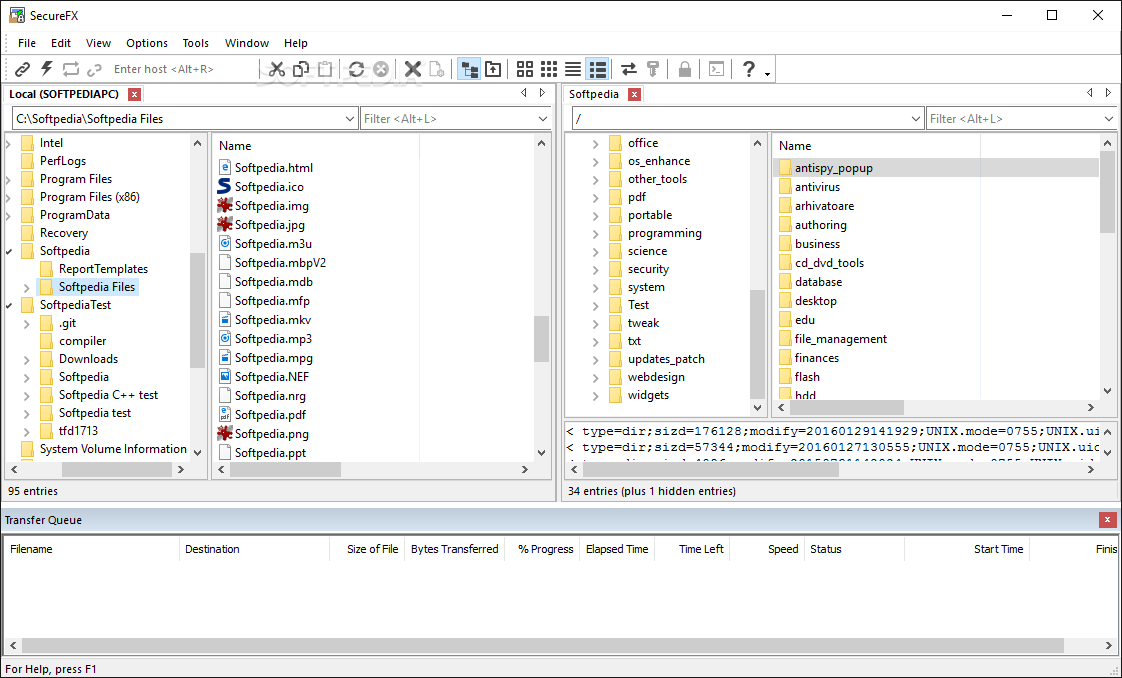Click the Copy icon in toolbar
The image size is (1122, 678).
tap(301, 69)
